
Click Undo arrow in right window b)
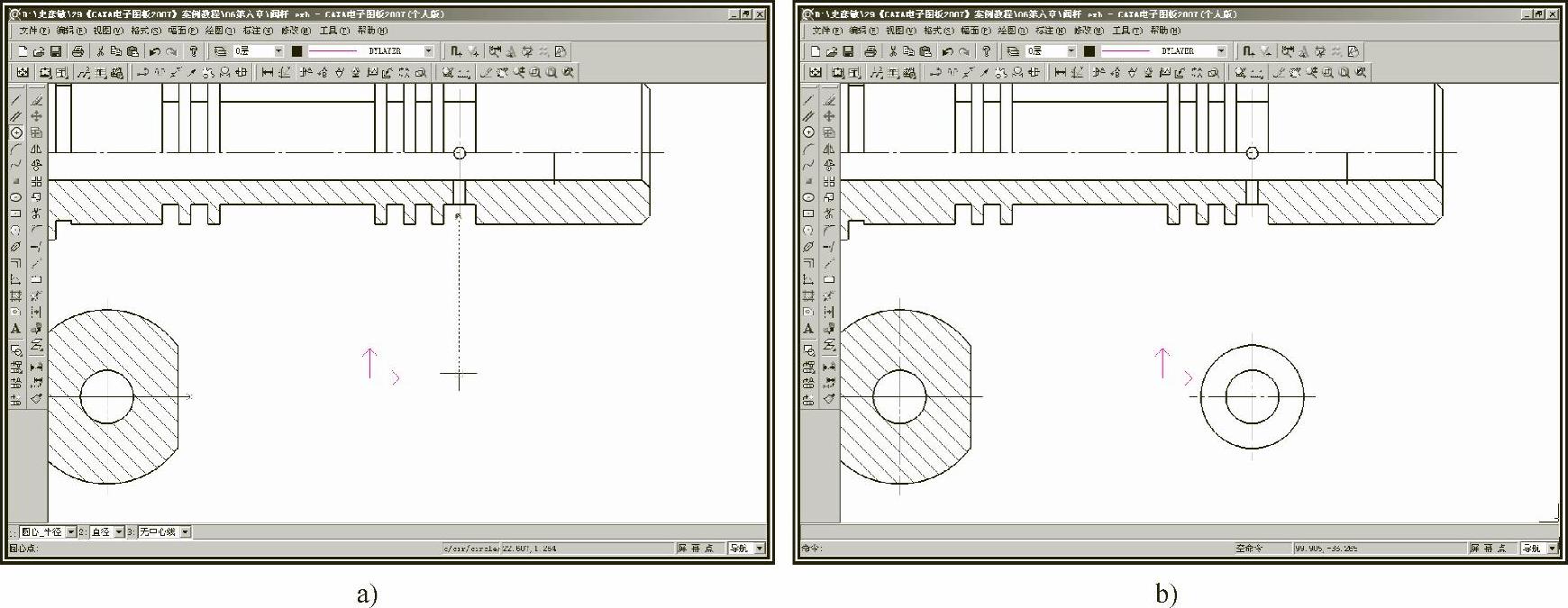pyautogui.click(x=947, y=51)
